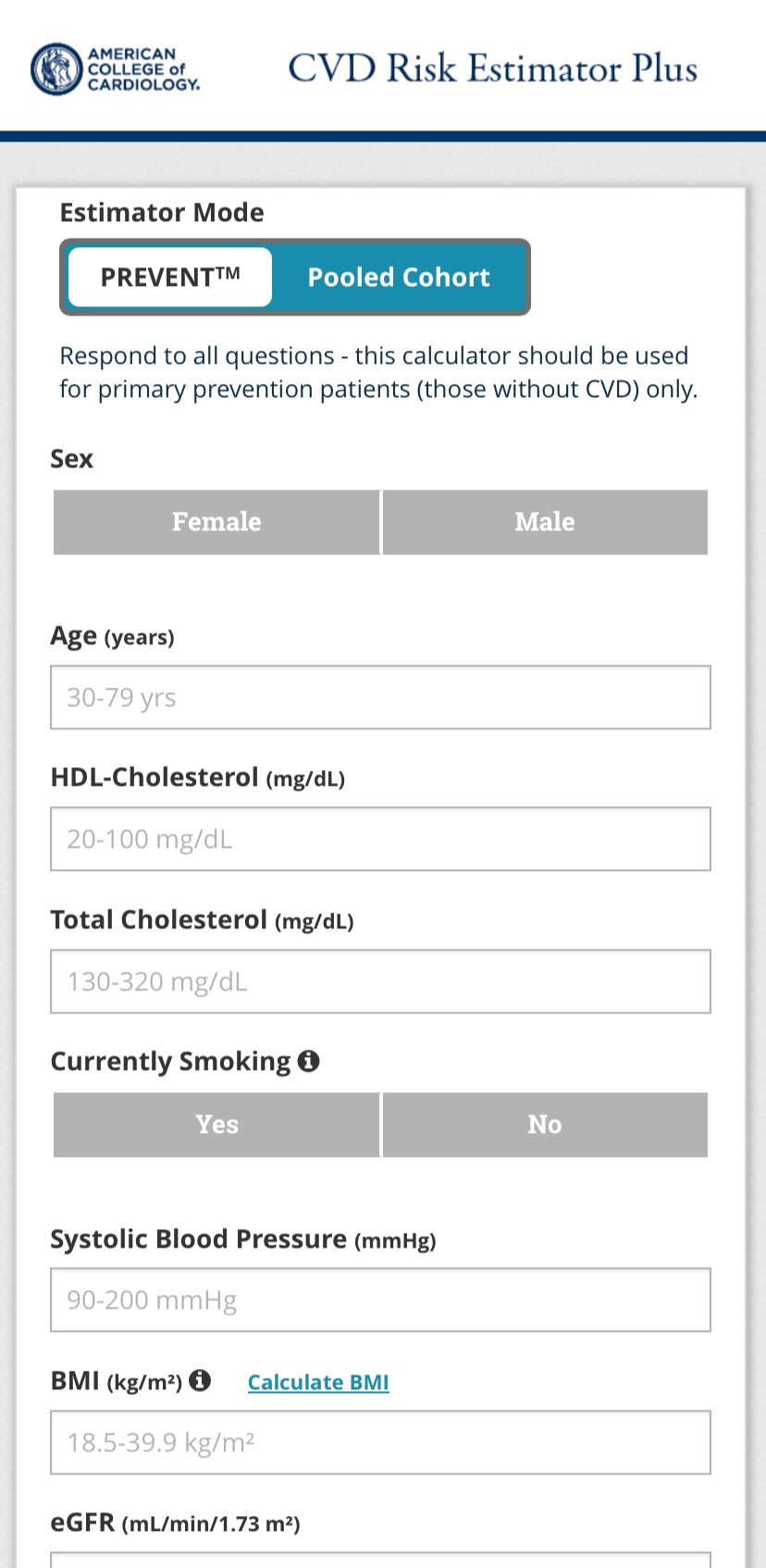Switch estimator mode to Pooled Cohort
This screenshot has width=766, height=1568.
(399, 277)
